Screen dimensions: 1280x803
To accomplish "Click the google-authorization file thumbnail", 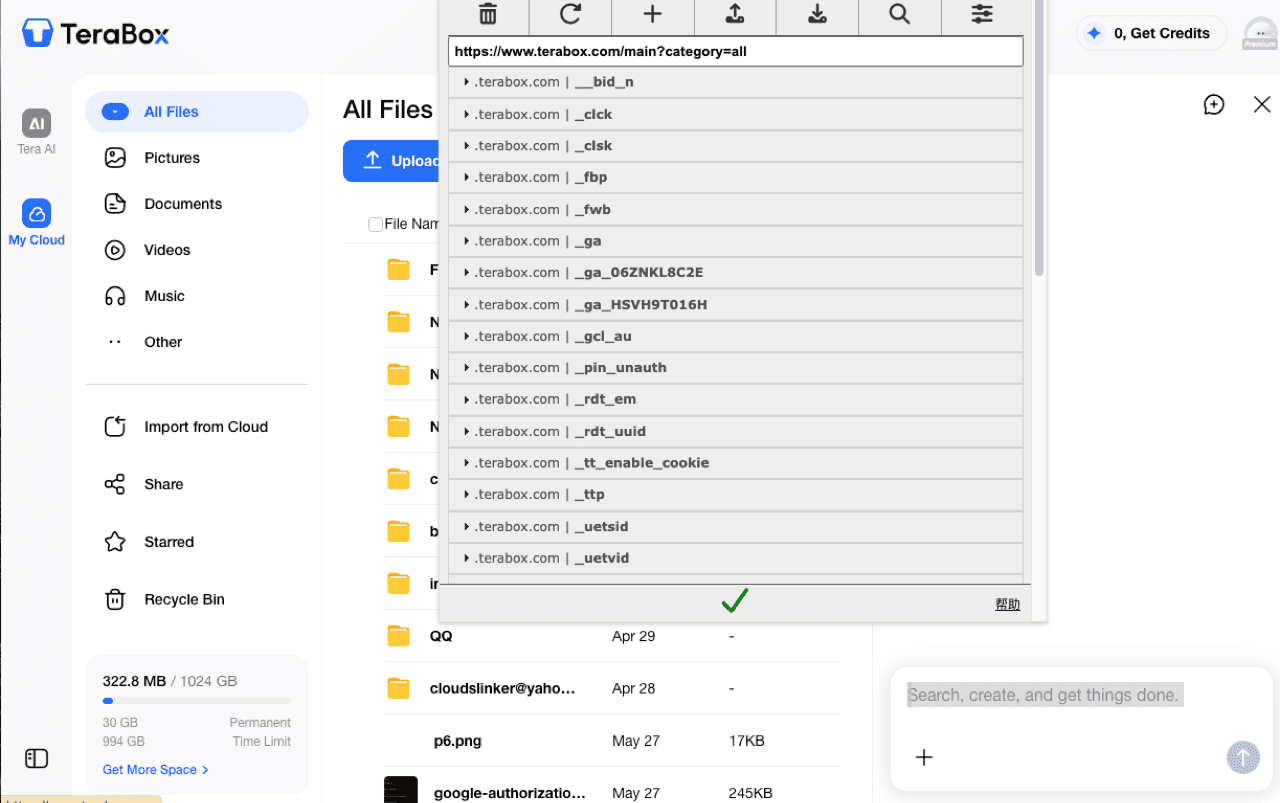I will [401, 790].
